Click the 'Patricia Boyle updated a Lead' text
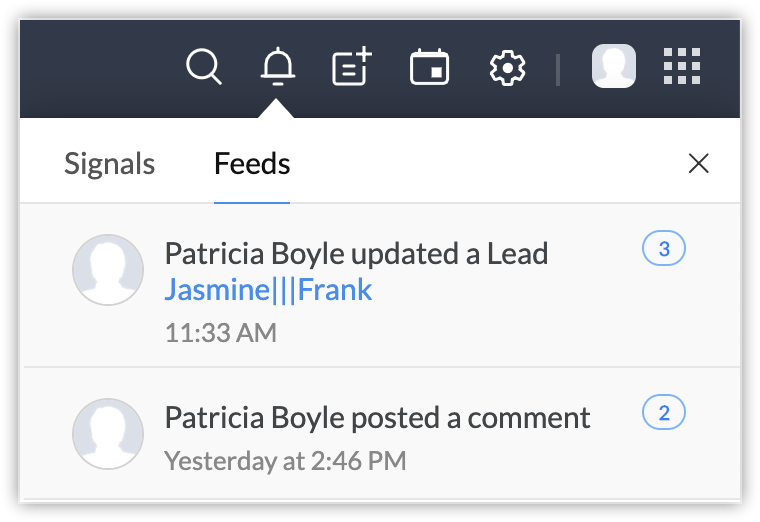Viewport: 760px width, 522px height. click(x=356, y=254)
